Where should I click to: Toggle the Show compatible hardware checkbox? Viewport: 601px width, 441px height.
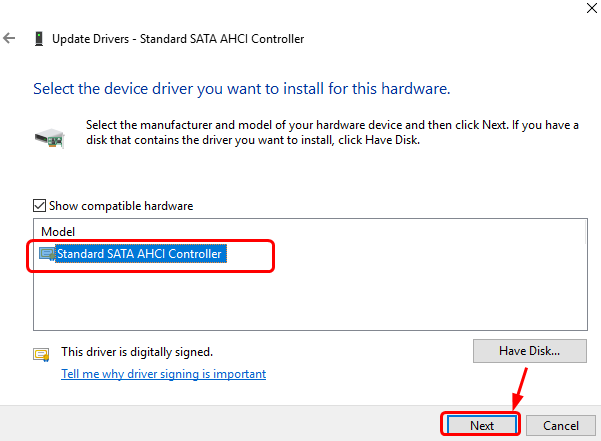coord(39,206)
